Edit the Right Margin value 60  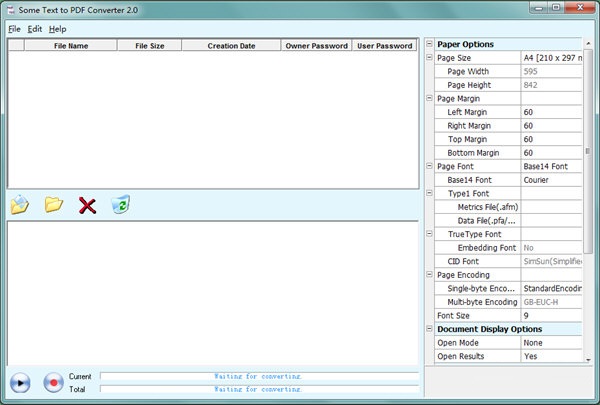(551, 126)
